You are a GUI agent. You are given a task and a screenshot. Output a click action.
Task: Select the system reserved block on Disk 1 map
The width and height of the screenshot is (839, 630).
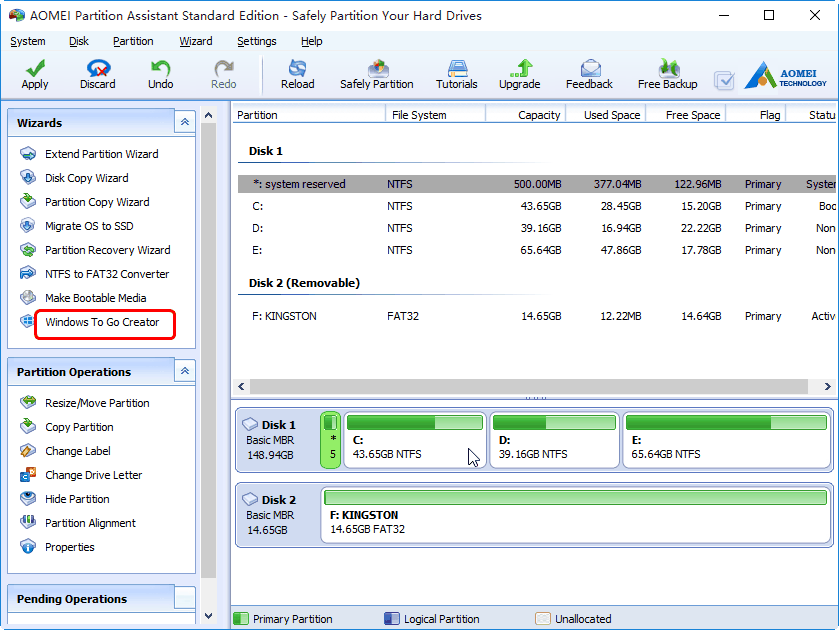click(x=331, y=440)
